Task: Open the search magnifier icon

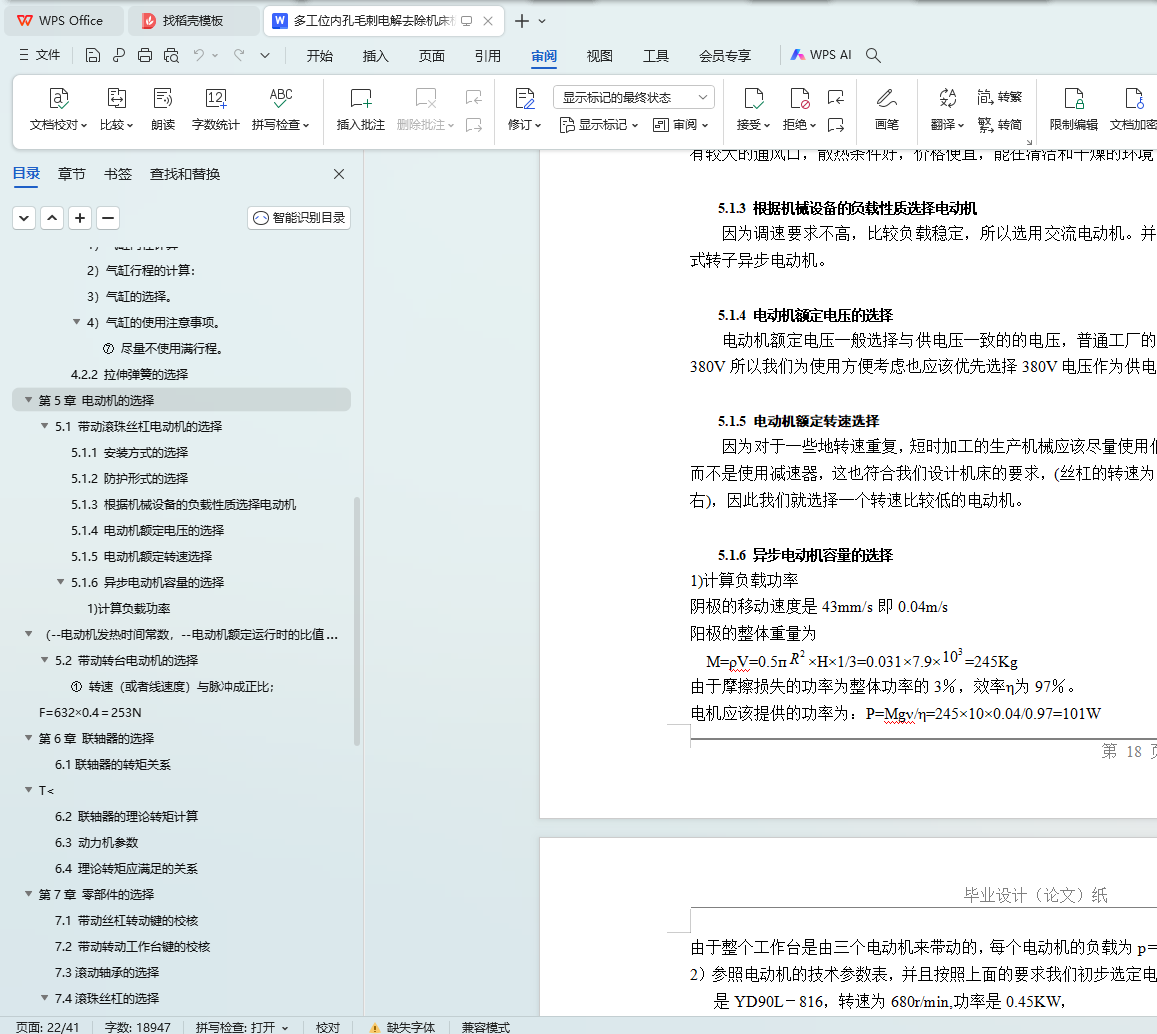Action: point(873,55)
